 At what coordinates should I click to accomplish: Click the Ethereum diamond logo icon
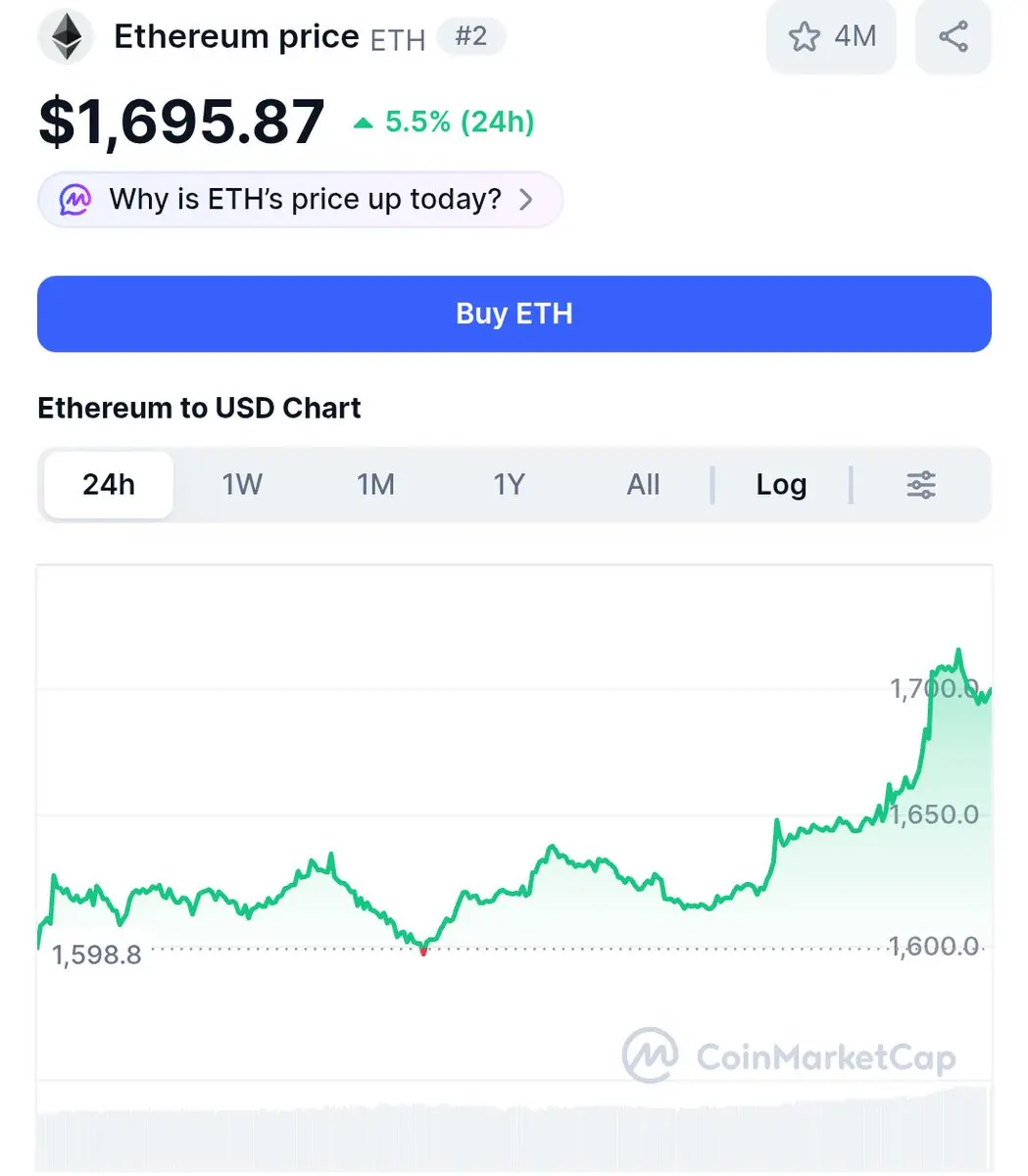[x=66, y=36]
